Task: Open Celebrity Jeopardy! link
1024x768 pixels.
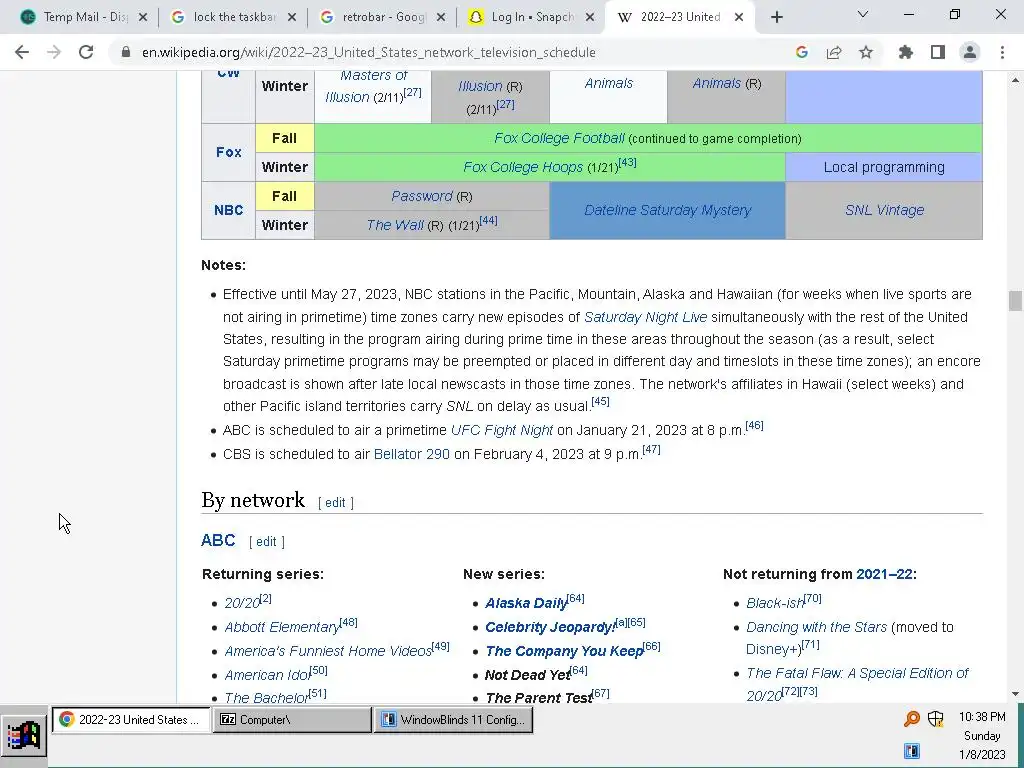Action: click(550, 627)
